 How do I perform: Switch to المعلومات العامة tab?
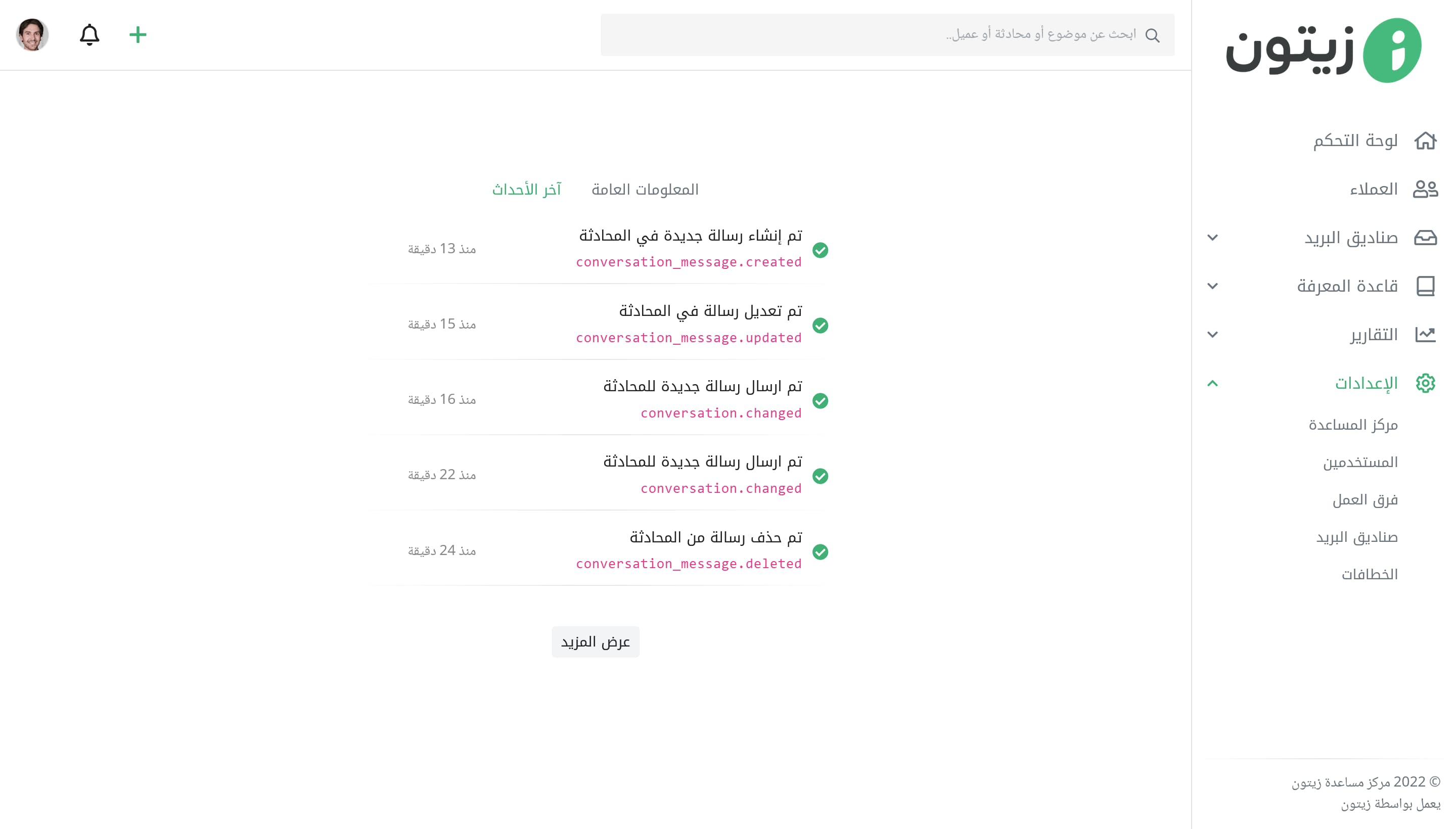[645, 189]
